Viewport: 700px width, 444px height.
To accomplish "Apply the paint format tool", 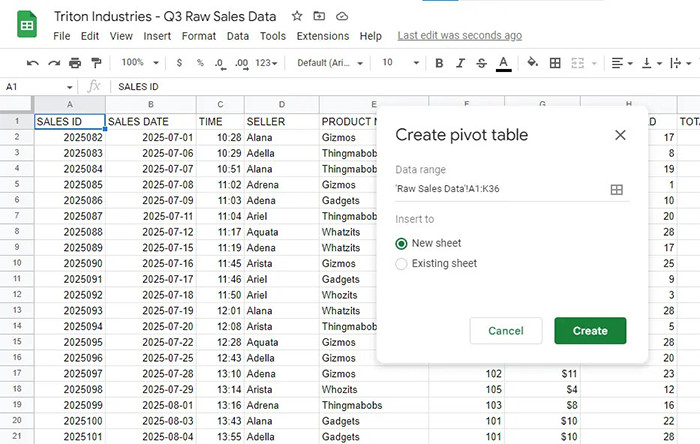I will tap(98, 63).
